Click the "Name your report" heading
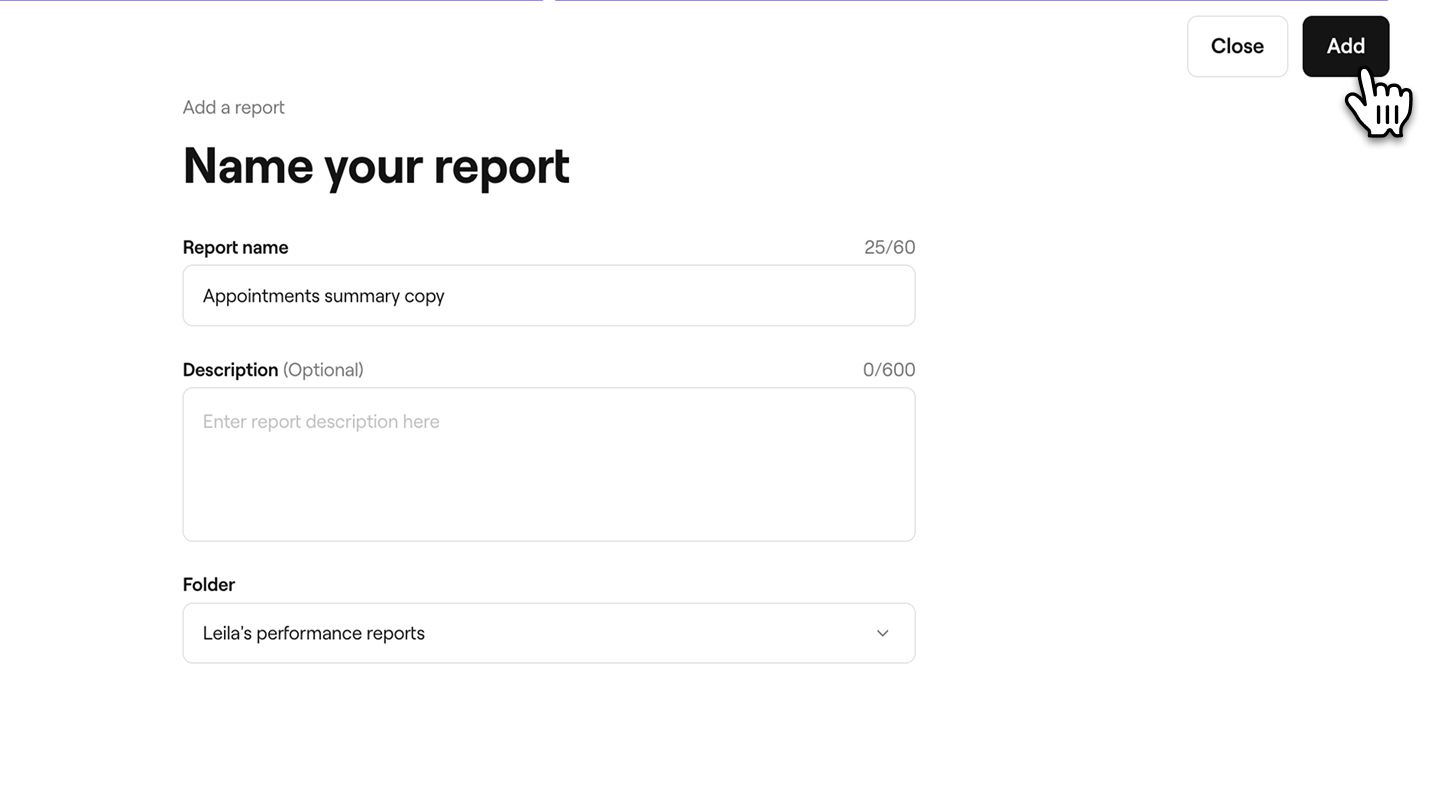 point(376,166)
